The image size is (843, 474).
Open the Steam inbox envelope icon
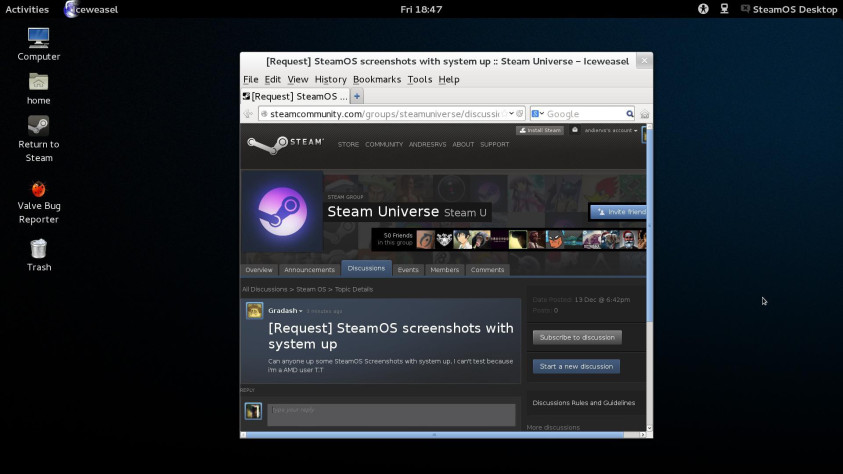point(574,130)
